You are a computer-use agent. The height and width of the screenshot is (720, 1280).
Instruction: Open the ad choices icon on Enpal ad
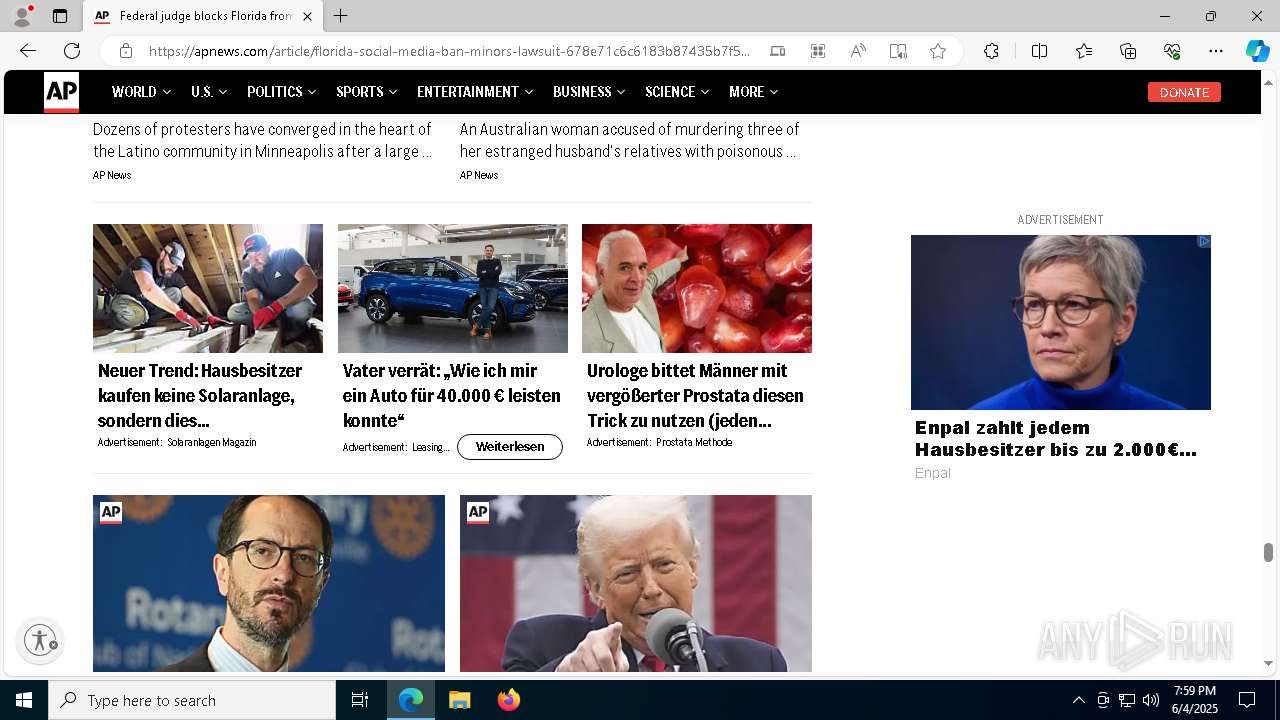click(1204, 241)
